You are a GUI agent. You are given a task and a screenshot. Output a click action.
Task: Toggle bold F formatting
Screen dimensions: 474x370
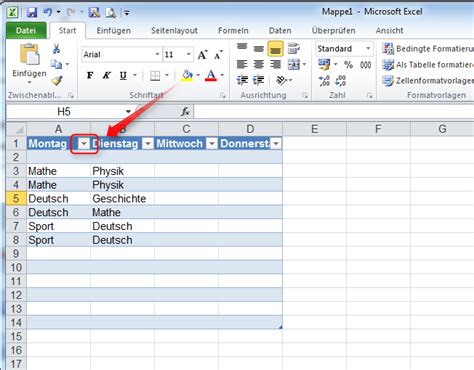90,75
